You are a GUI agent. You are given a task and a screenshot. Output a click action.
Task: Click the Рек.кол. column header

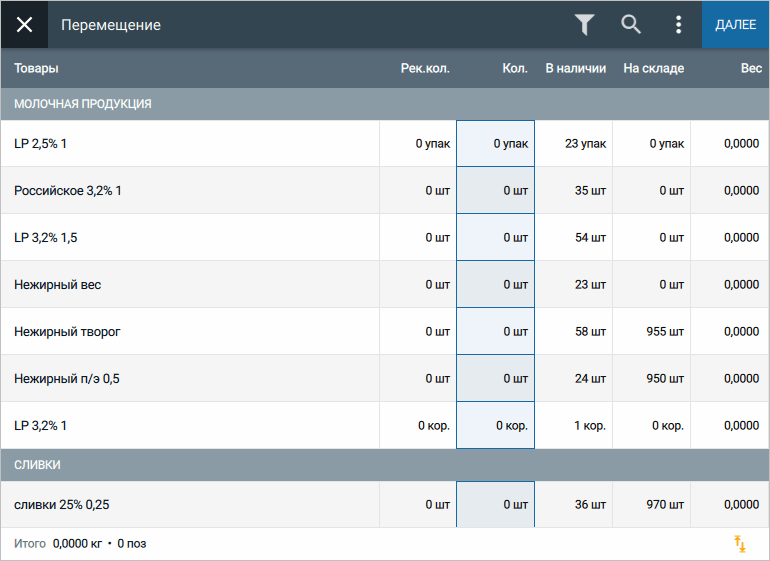coord(425,68)
